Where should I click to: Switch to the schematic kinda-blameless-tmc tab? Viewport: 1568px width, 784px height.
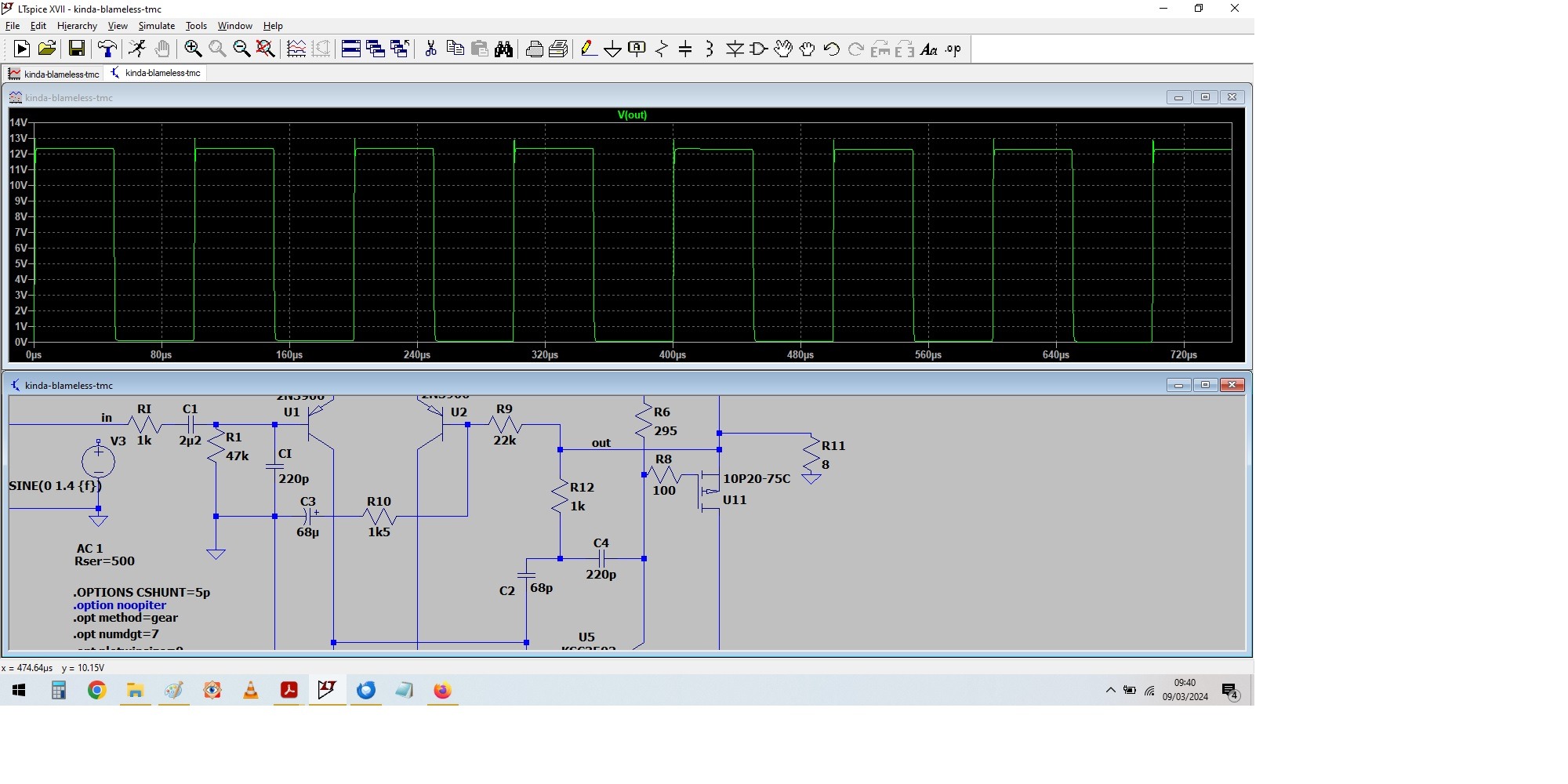pos(155,73)
